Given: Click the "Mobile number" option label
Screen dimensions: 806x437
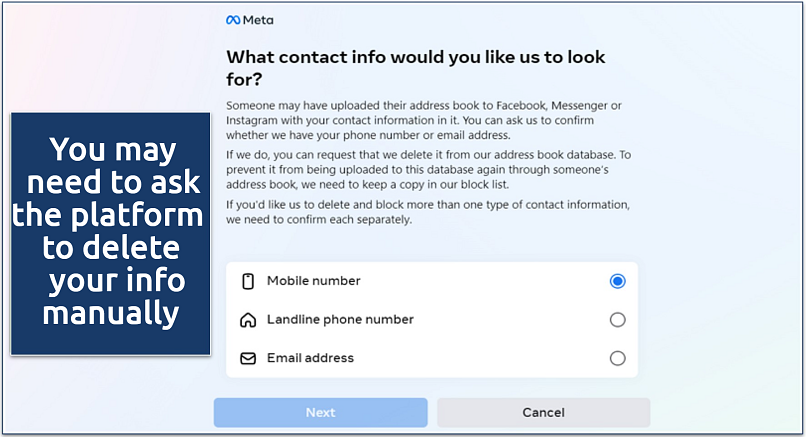Looking at the screenshot, I should 313,281.
